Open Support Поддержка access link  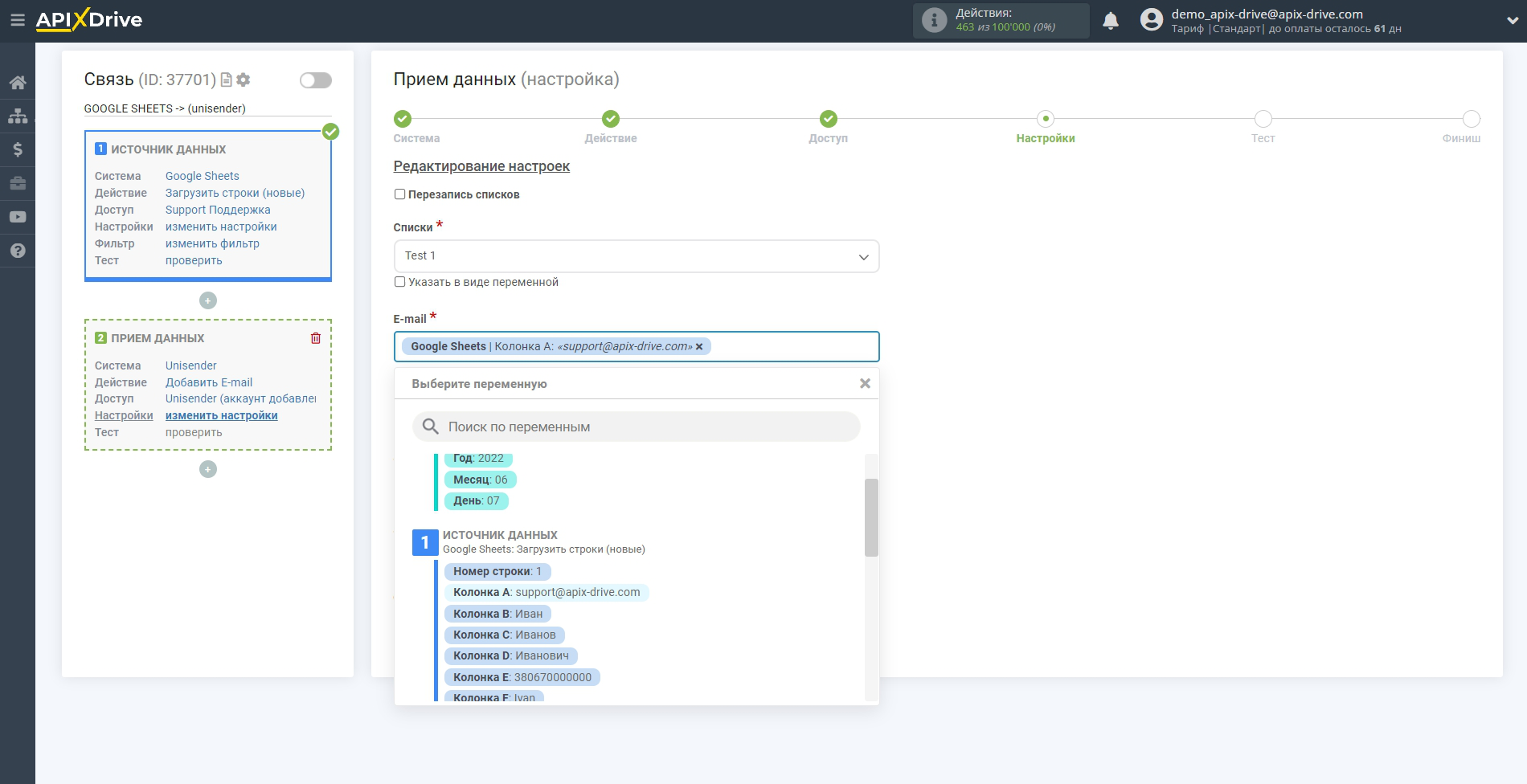[218, 210]
